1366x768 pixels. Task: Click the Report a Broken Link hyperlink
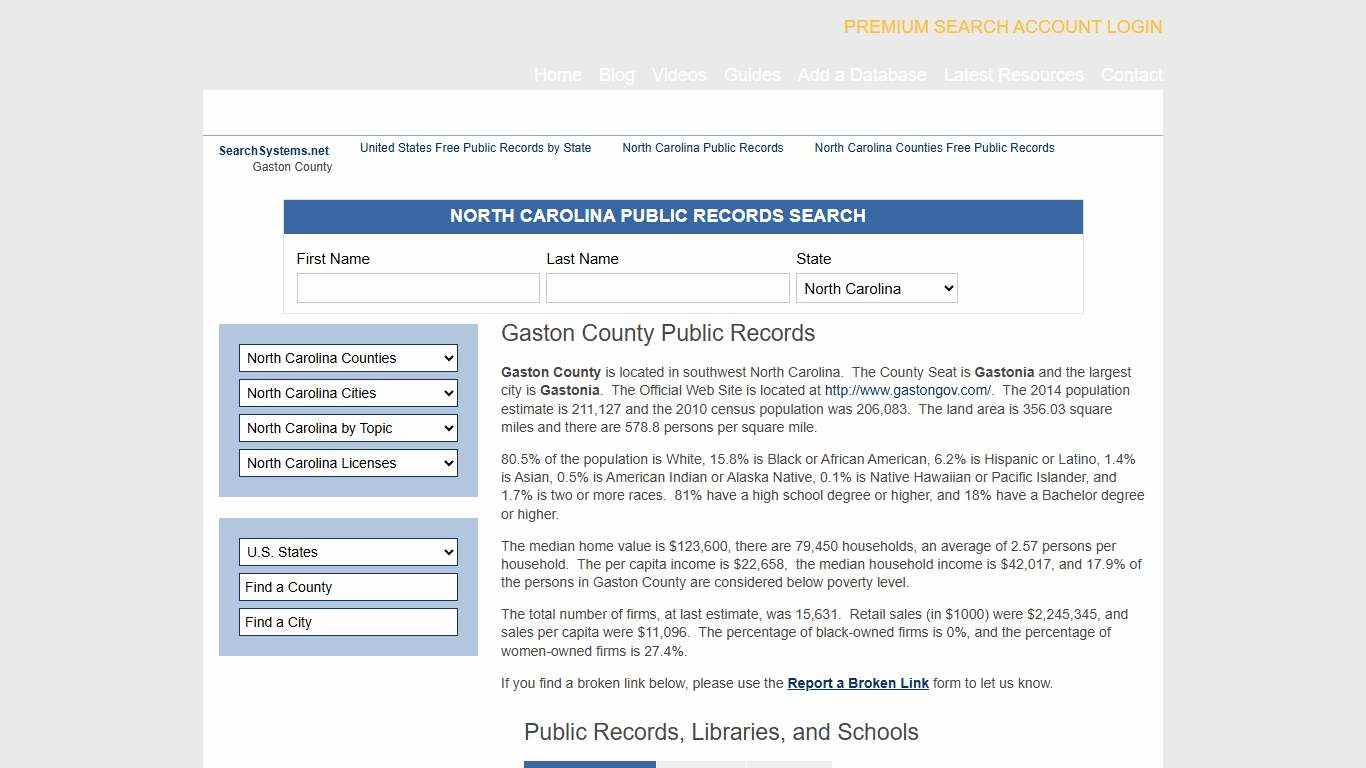[x=857, y=683]
